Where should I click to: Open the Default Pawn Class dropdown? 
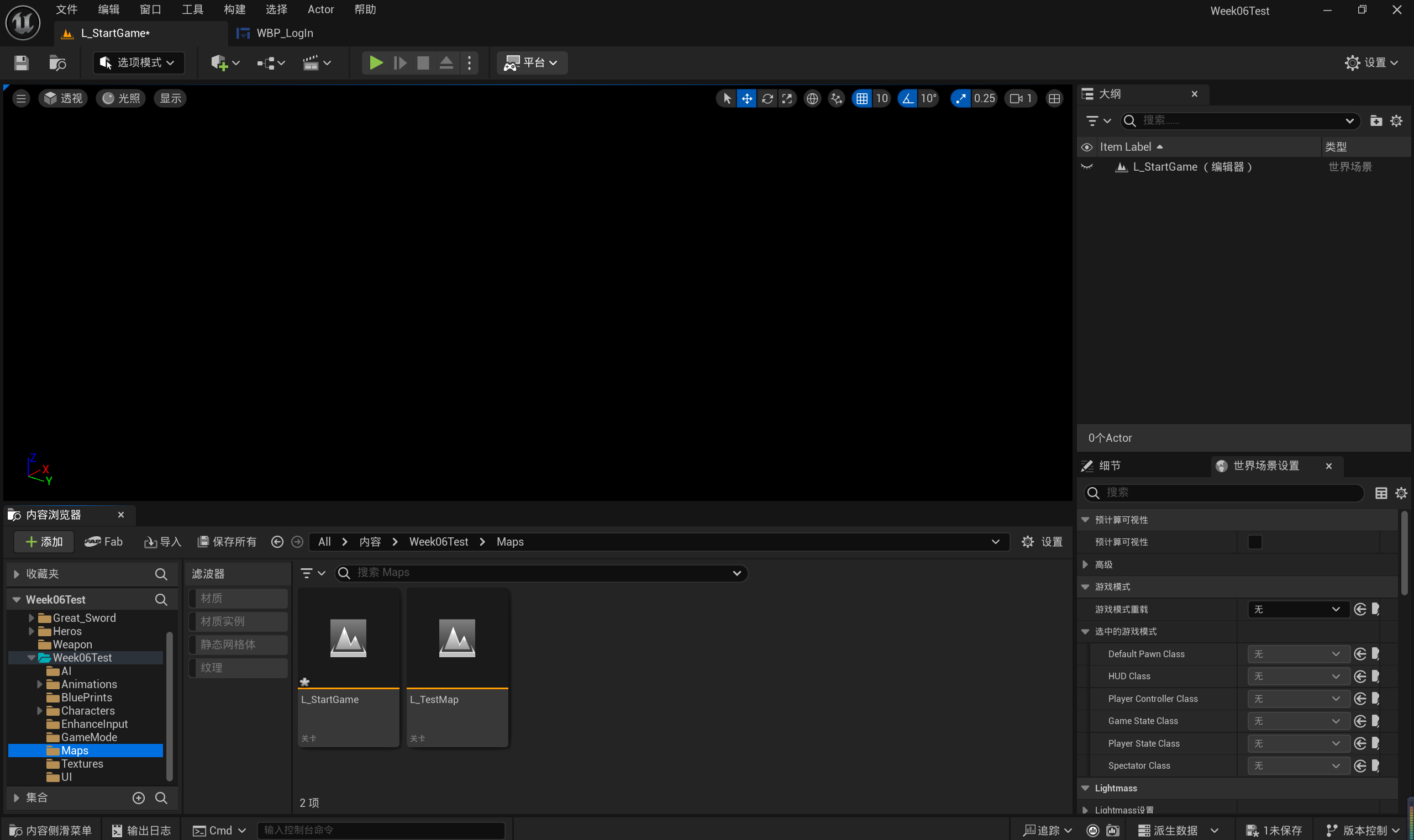pos(1296,654)
